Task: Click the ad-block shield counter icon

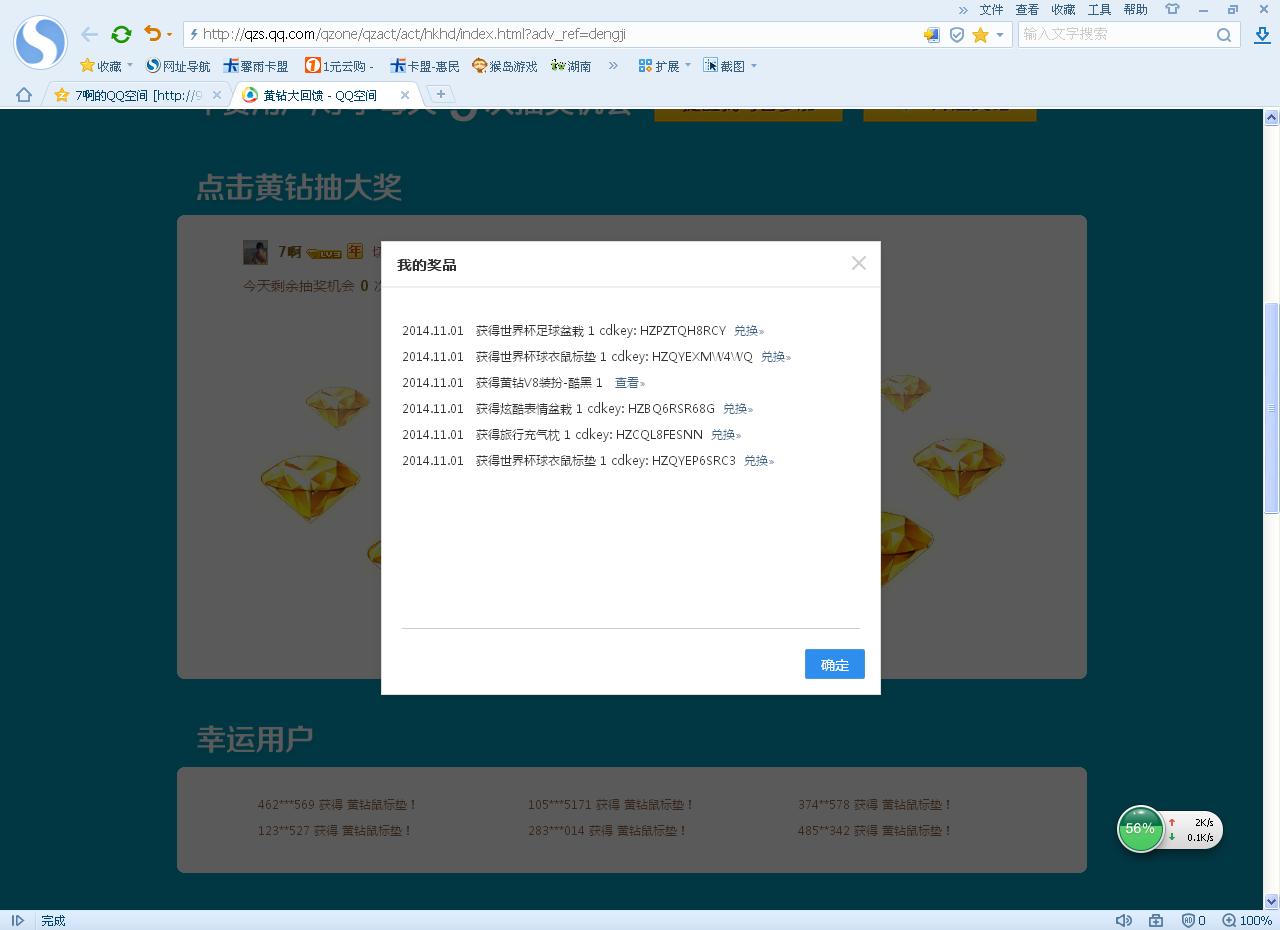Action: [x=1194, y=920]
